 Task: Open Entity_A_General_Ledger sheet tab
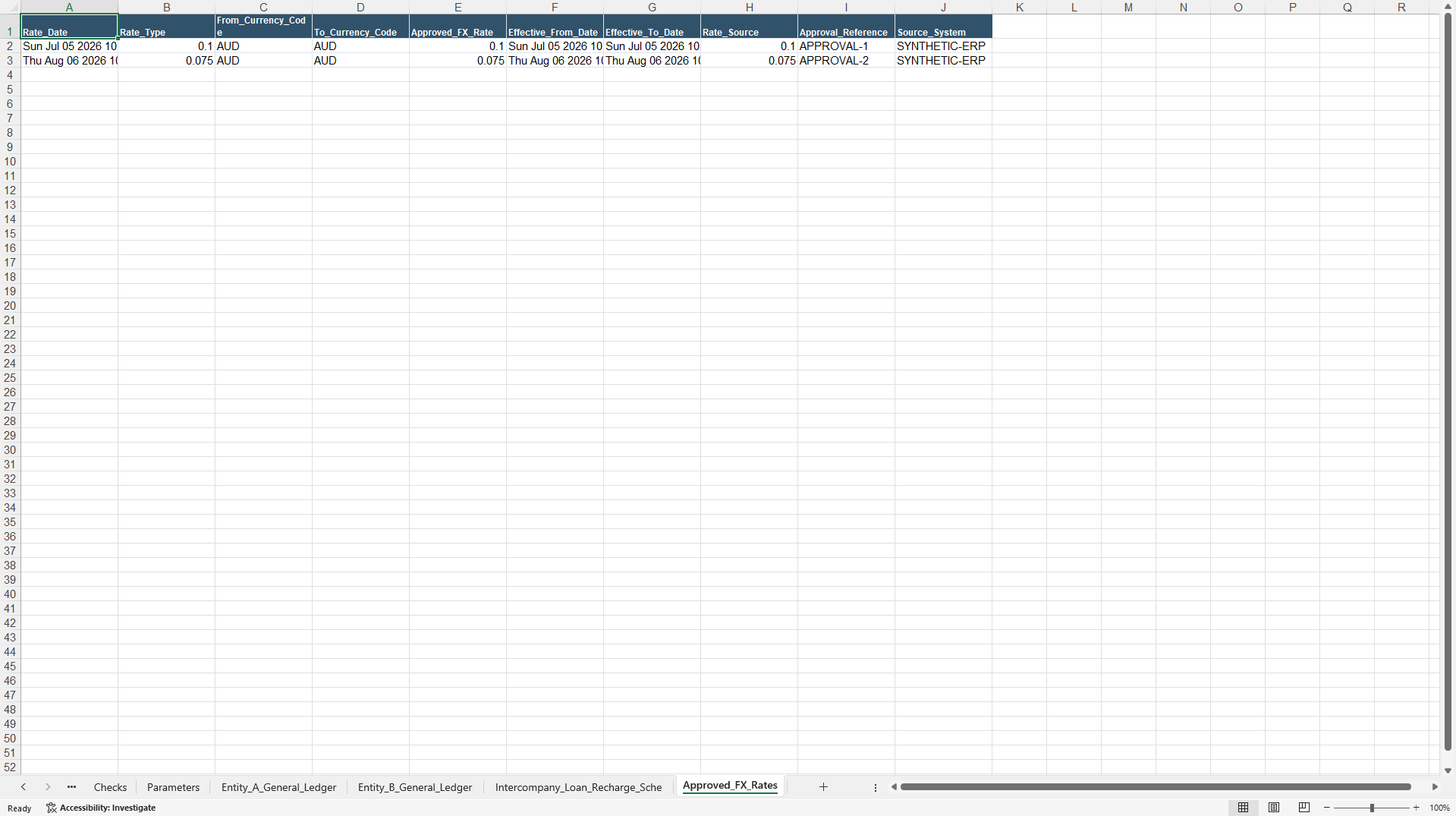pyautogui.click(x=278, y=787)
